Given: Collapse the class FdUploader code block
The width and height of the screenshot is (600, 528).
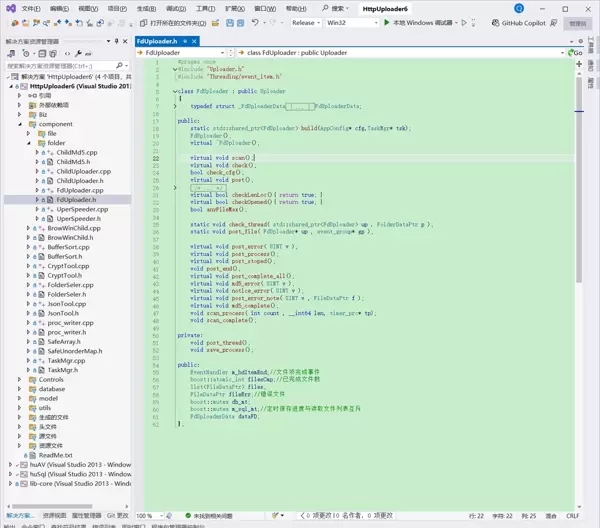Looking at the screenshot, I should pyautogui.click(x=175, y=90).
